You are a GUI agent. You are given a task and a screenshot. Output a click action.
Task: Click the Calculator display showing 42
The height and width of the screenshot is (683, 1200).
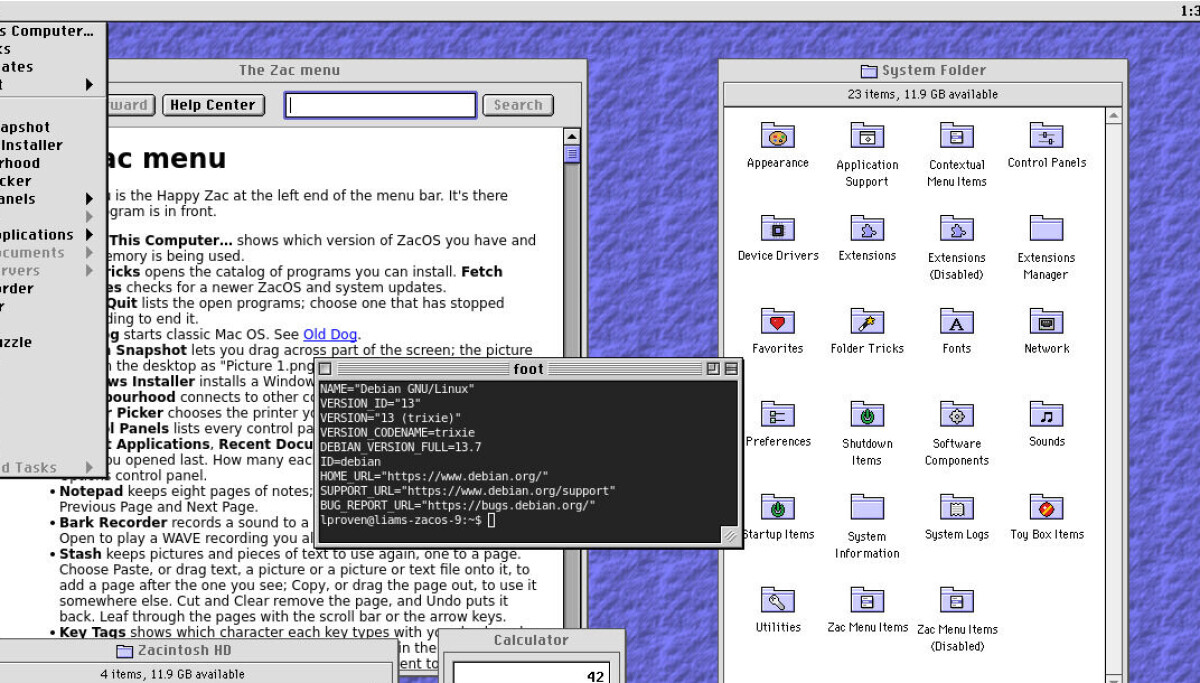(x=531, y=675)
